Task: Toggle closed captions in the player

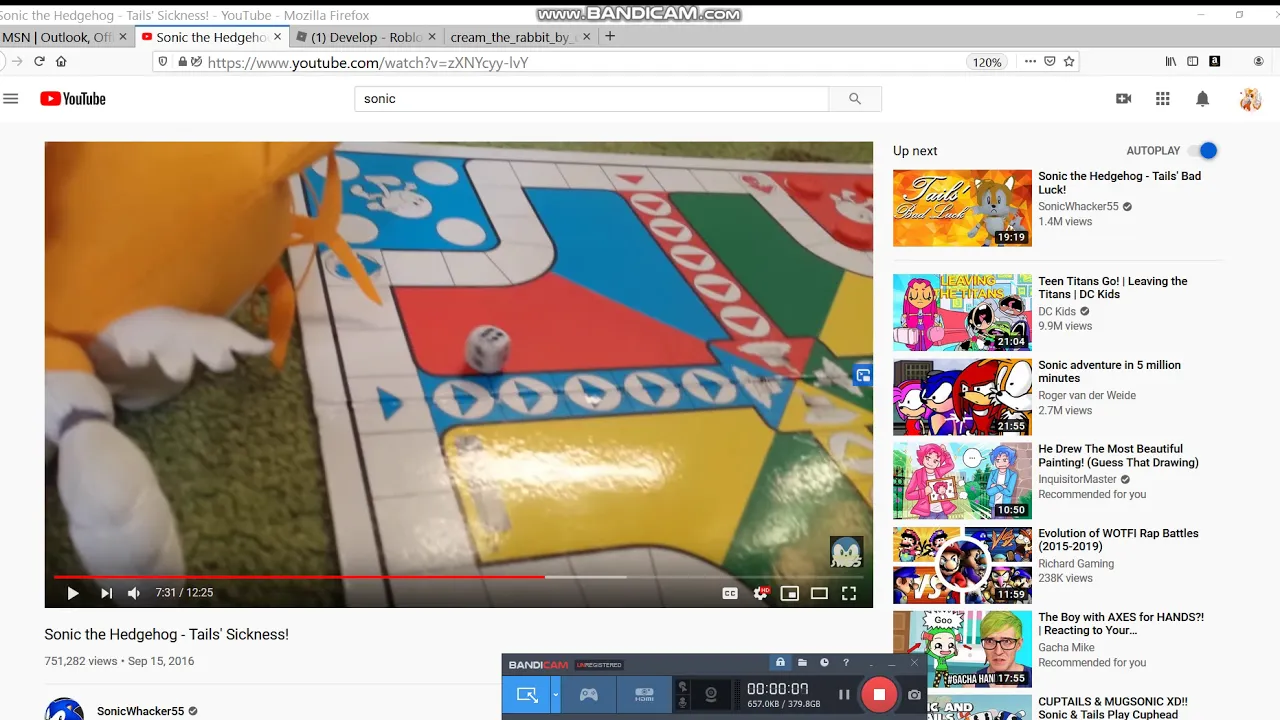Action: pyautogui.click(x=730, y=593)
